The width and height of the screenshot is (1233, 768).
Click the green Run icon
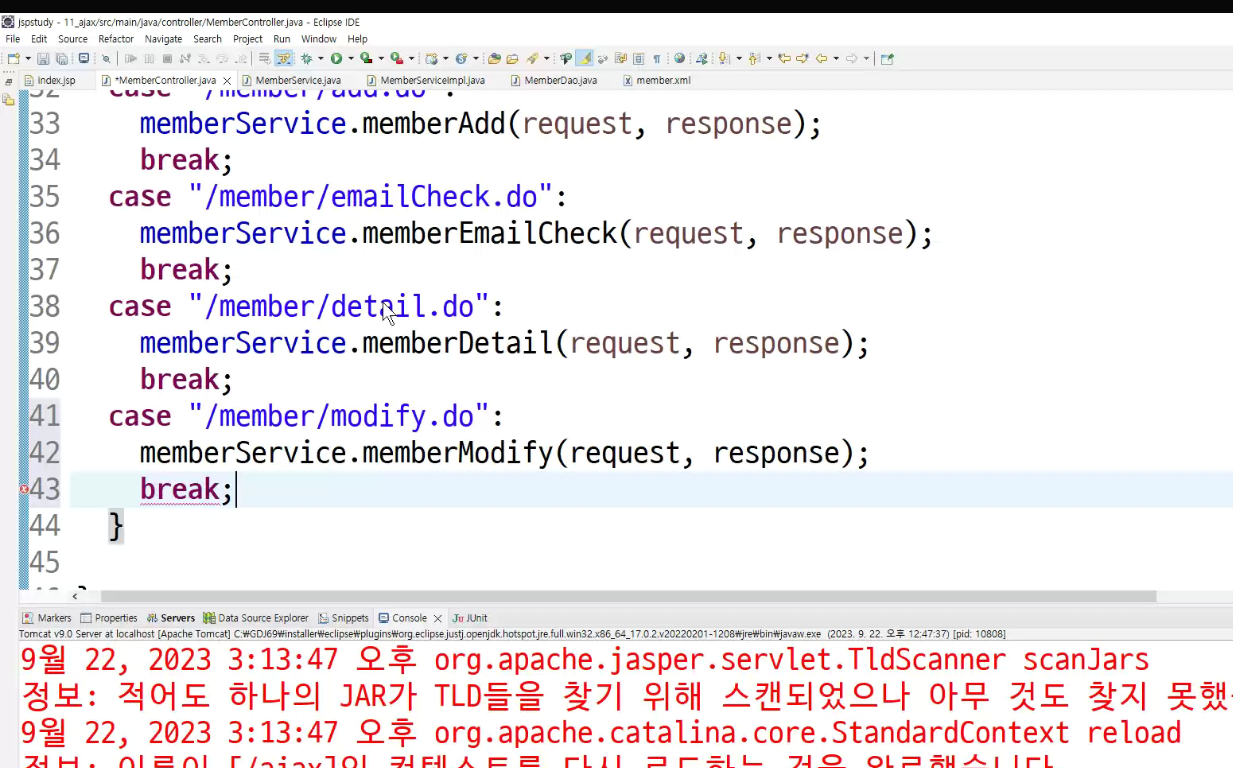[336, 59]
